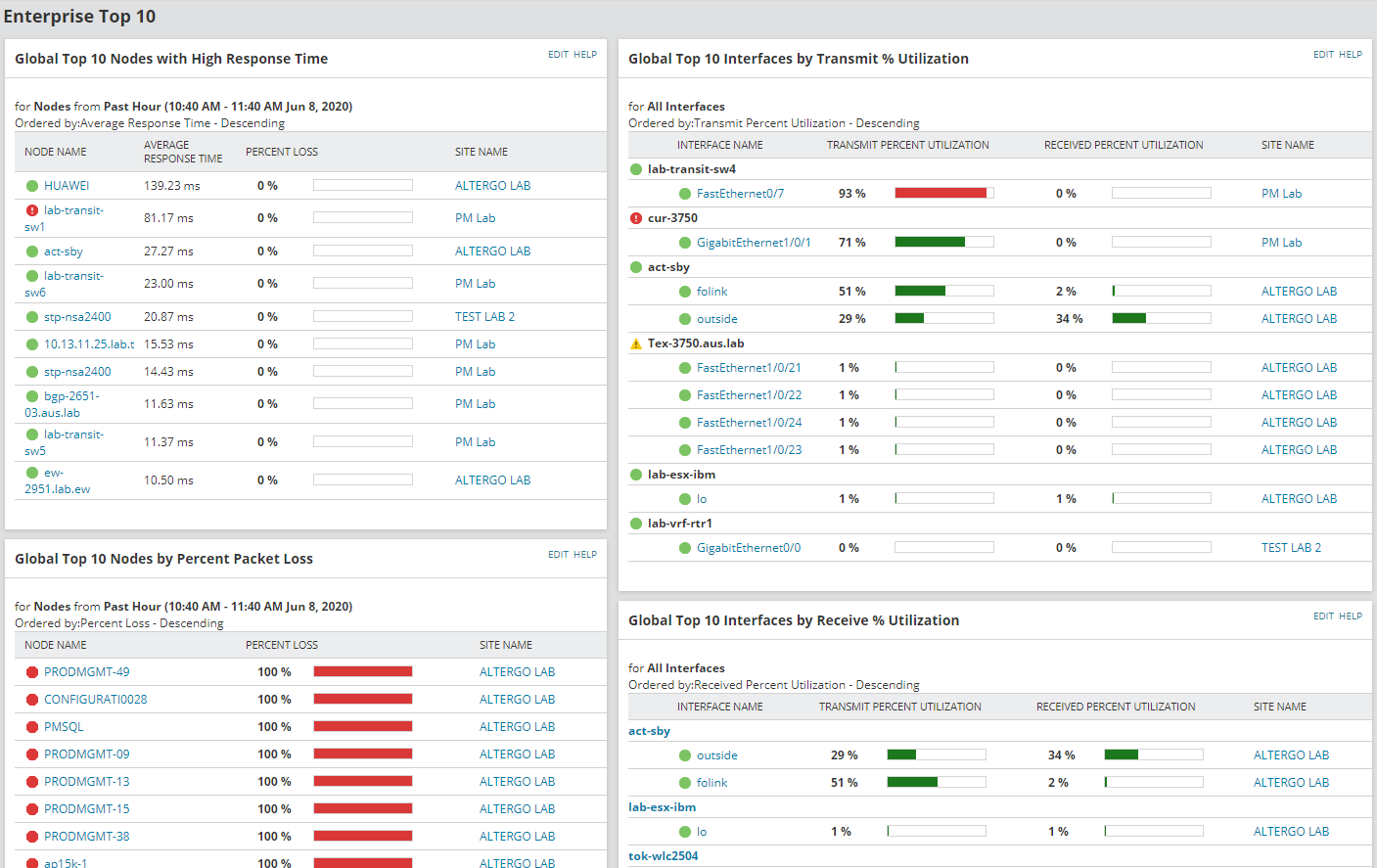Open the TEST LAB 2 site for stp-nsa2400
This screenshot has width=1377, height=868.
coord(484,317)
